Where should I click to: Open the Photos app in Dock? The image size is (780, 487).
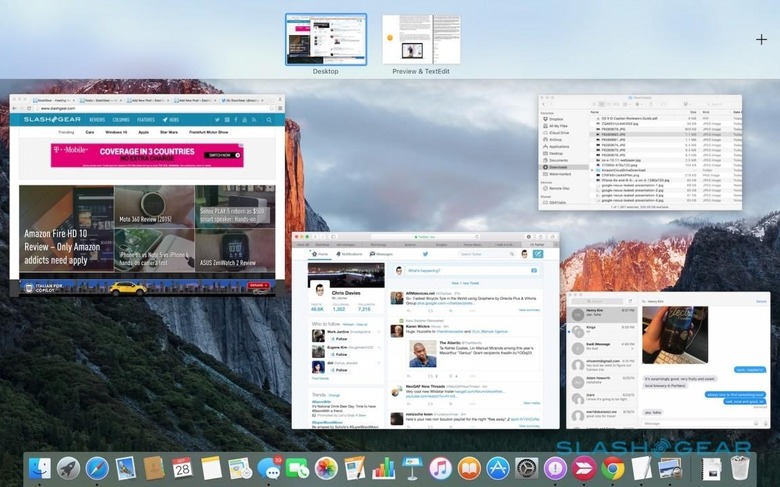click(x=326, y=468)
